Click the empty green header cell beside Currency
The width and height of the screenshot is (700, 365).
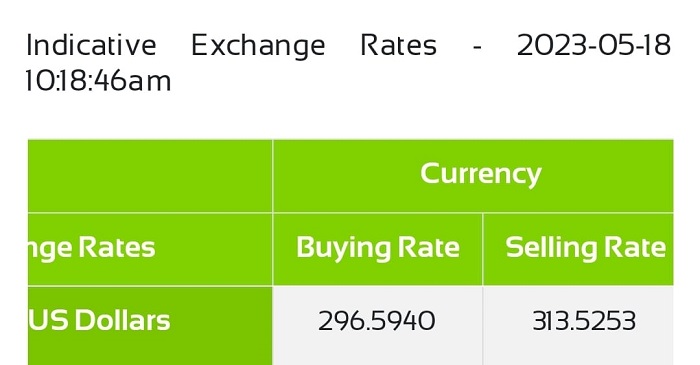[x=150, y=176]
